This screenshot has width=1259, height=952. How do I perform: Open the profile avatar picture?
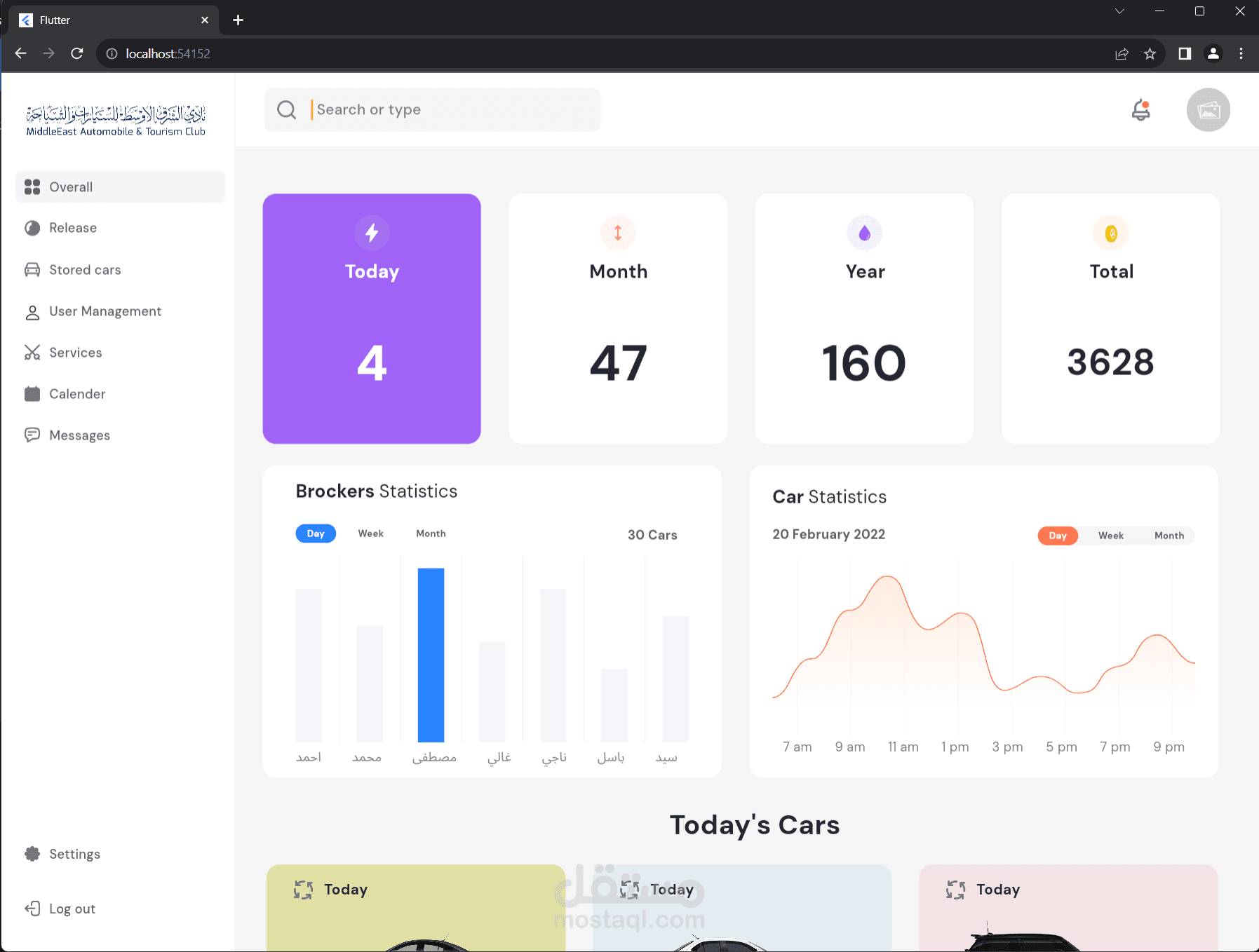tap(1208, 110)
